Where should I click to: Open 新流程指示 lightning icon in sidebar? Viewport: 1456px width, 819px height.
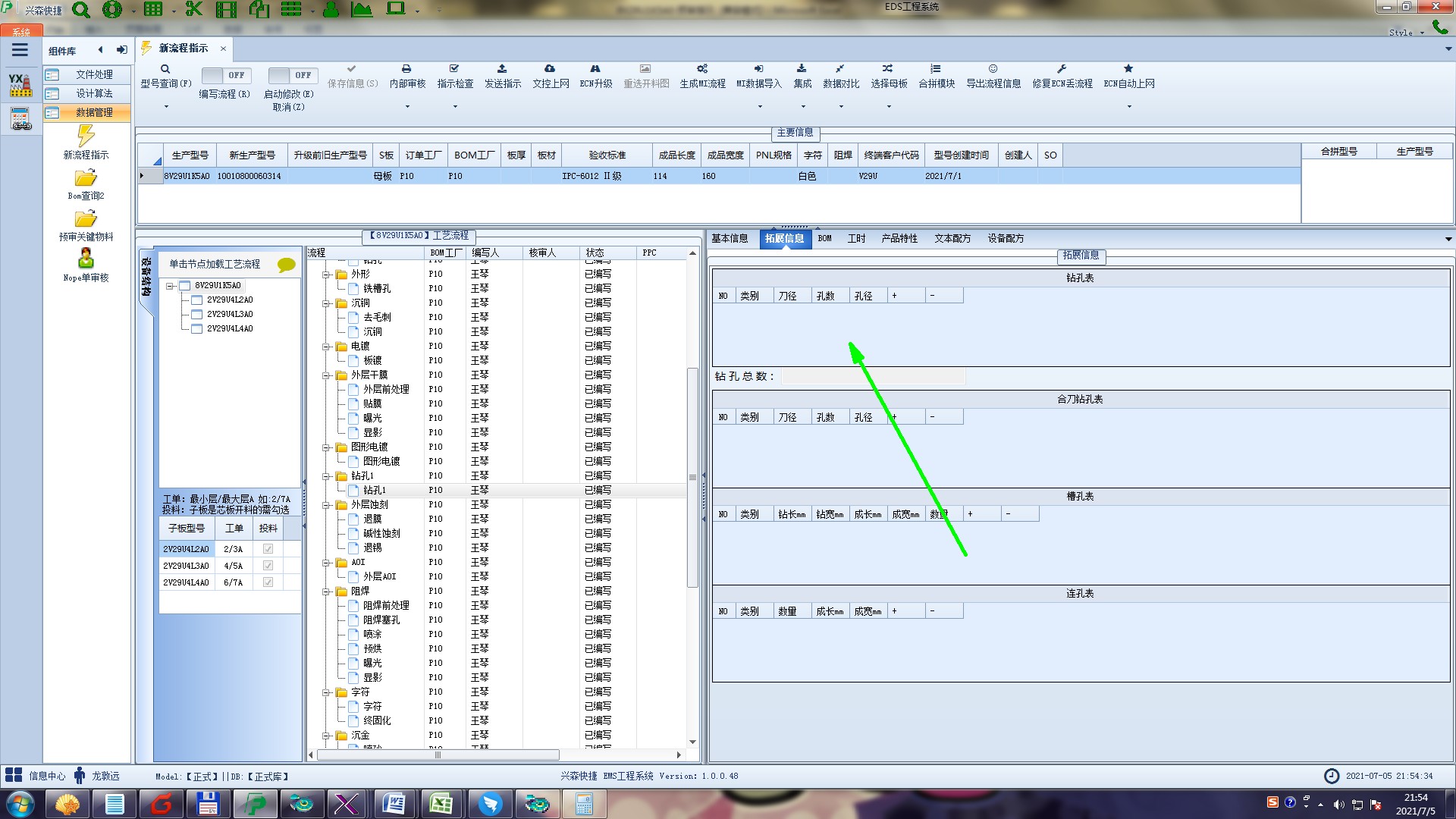click(86, 136)
